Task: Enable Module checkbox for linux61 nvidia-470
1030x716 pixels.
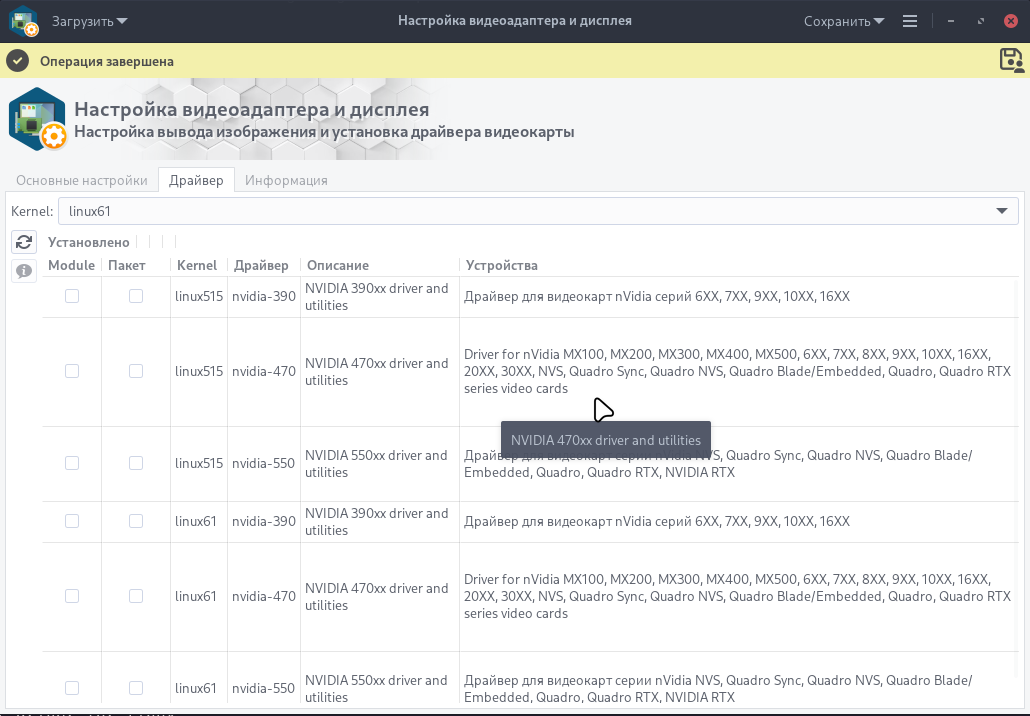Action: click(x=72, y=596)
